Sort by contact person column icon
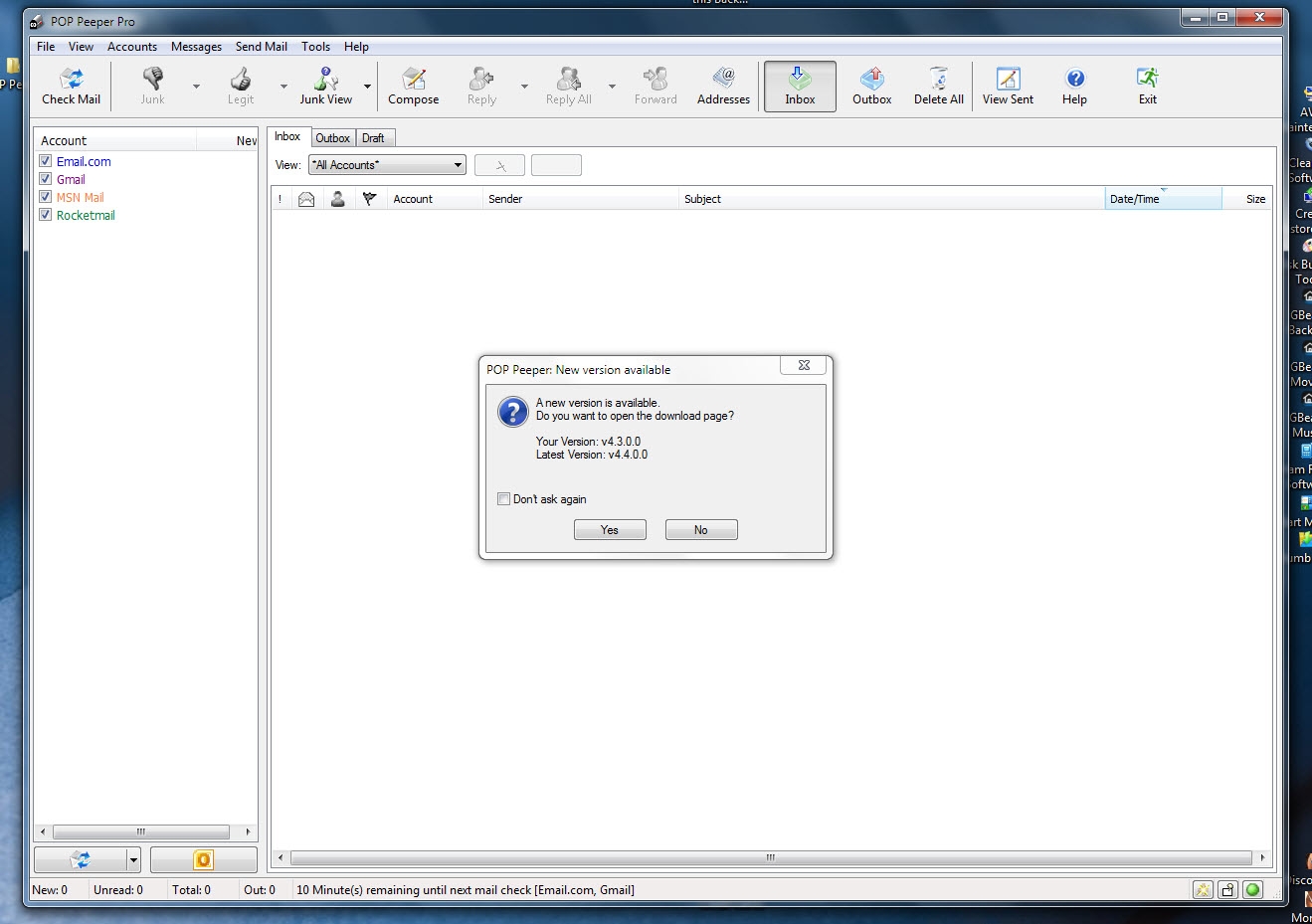This screenshot has height=924, width=1312. [x=338, y=199]
